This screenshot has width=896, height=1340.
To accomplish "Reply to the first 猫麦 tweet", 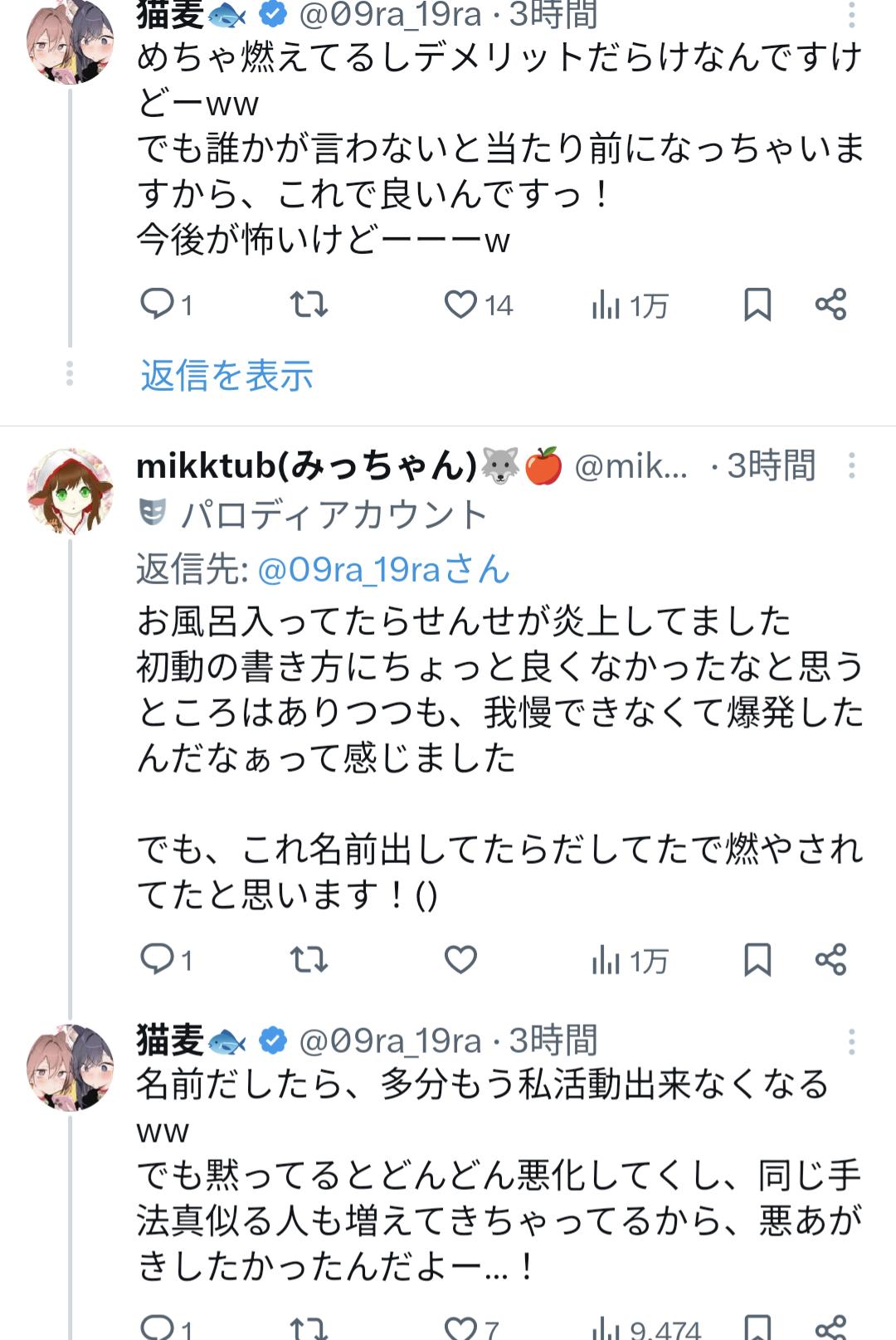I will (x=158, y=305).
